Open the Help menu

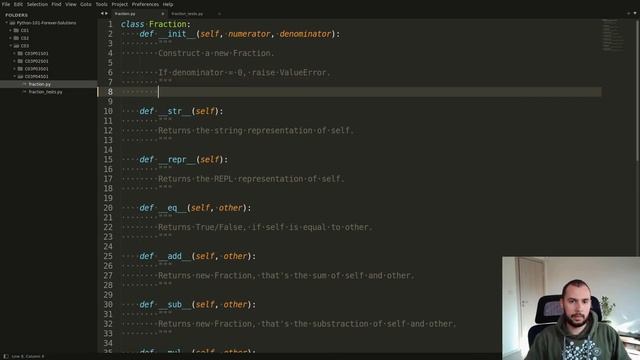click(x=168, y=4)
